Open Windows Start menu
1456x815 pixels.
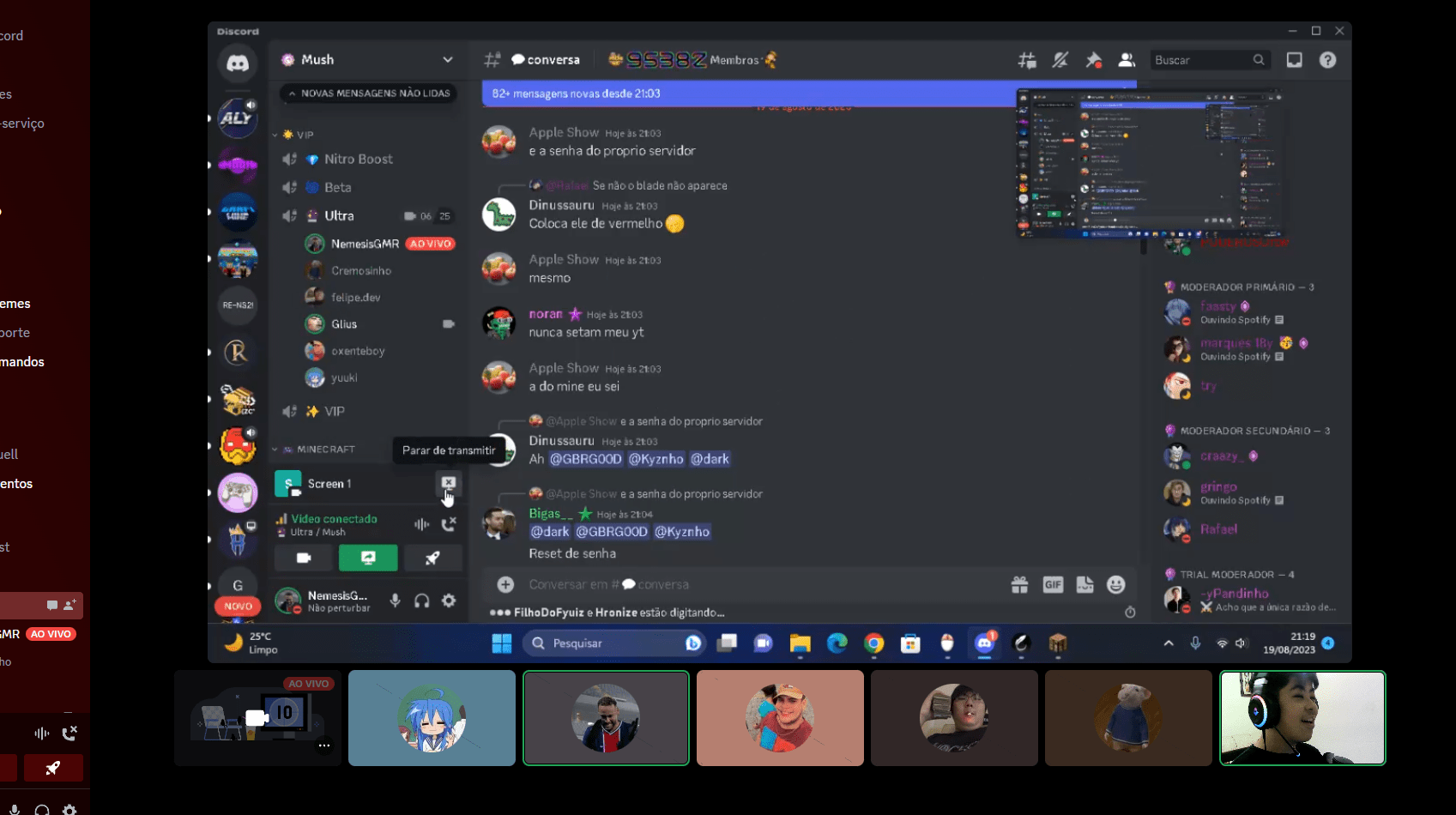point(502,643)
